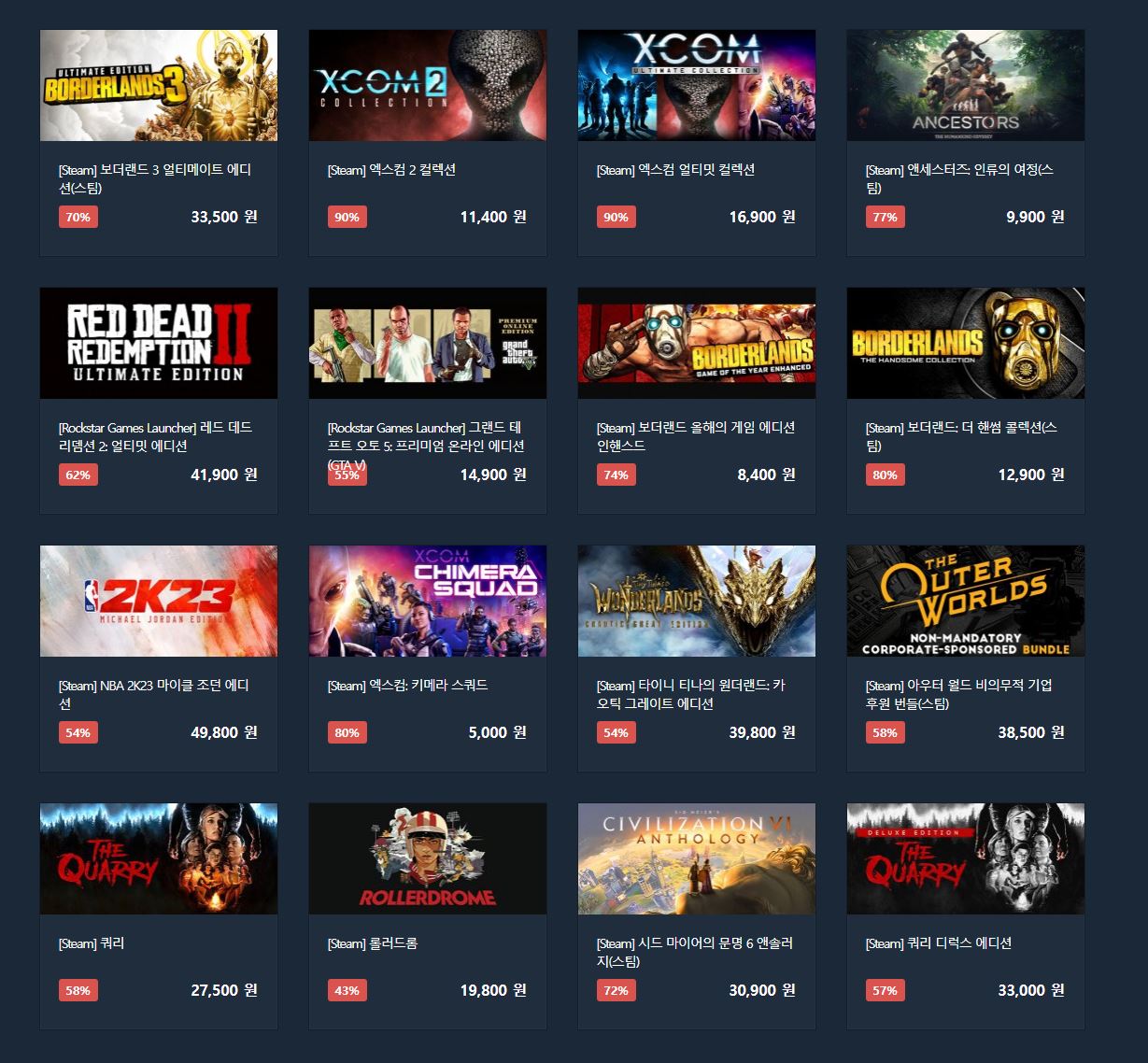Select the Ancestors game banner
The image size is (1148, 1063).
tap(966, 86)
